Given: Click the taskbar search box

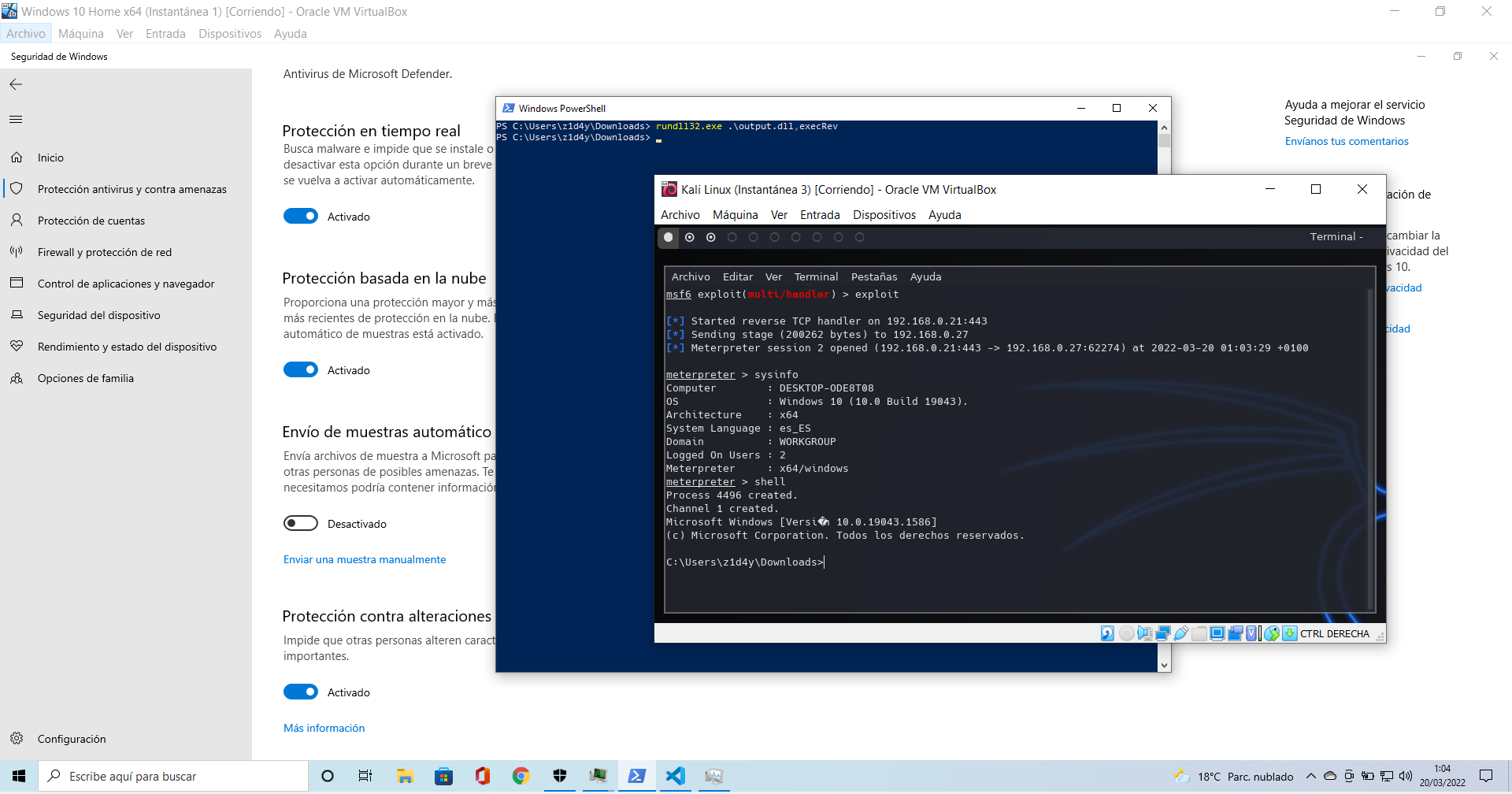Looking at the screenshot, I should [x=173, y=776].
